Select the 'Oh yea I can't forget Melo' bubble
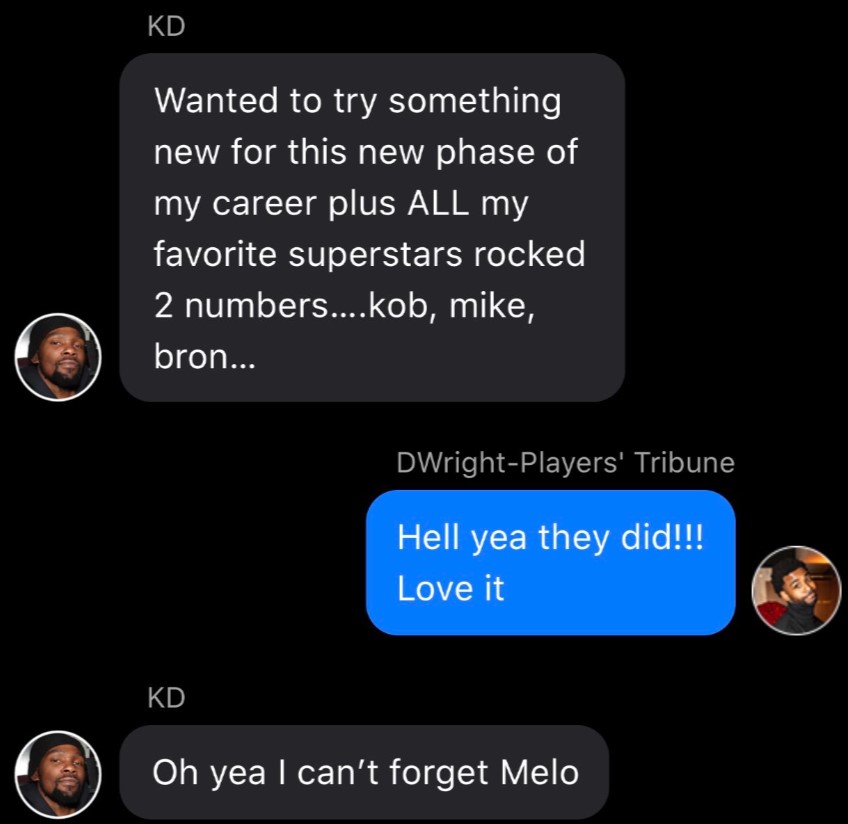 tap(364, 772)
